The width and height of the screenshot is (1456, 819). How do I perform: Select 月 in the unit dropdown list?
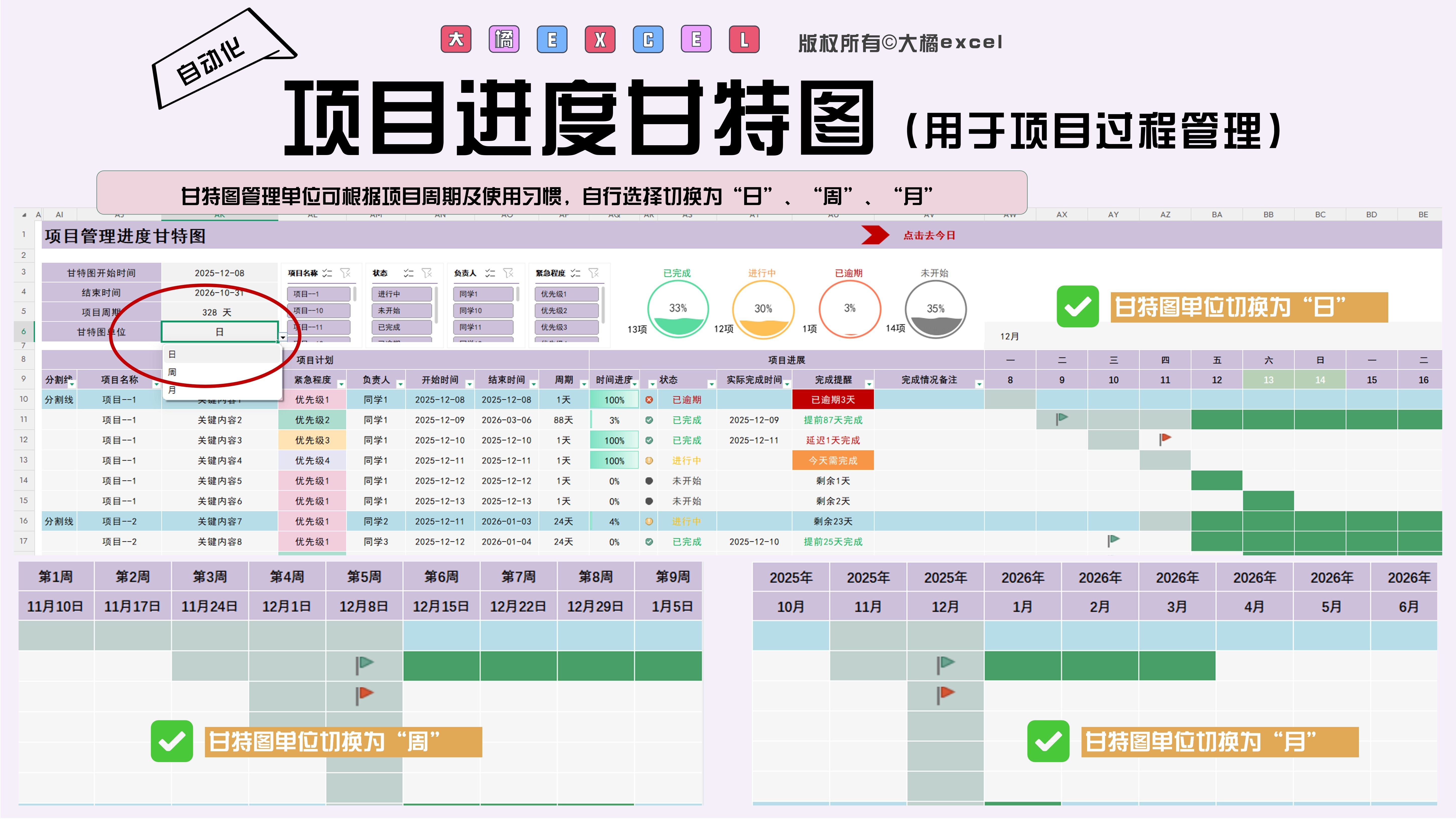(172, 390)
